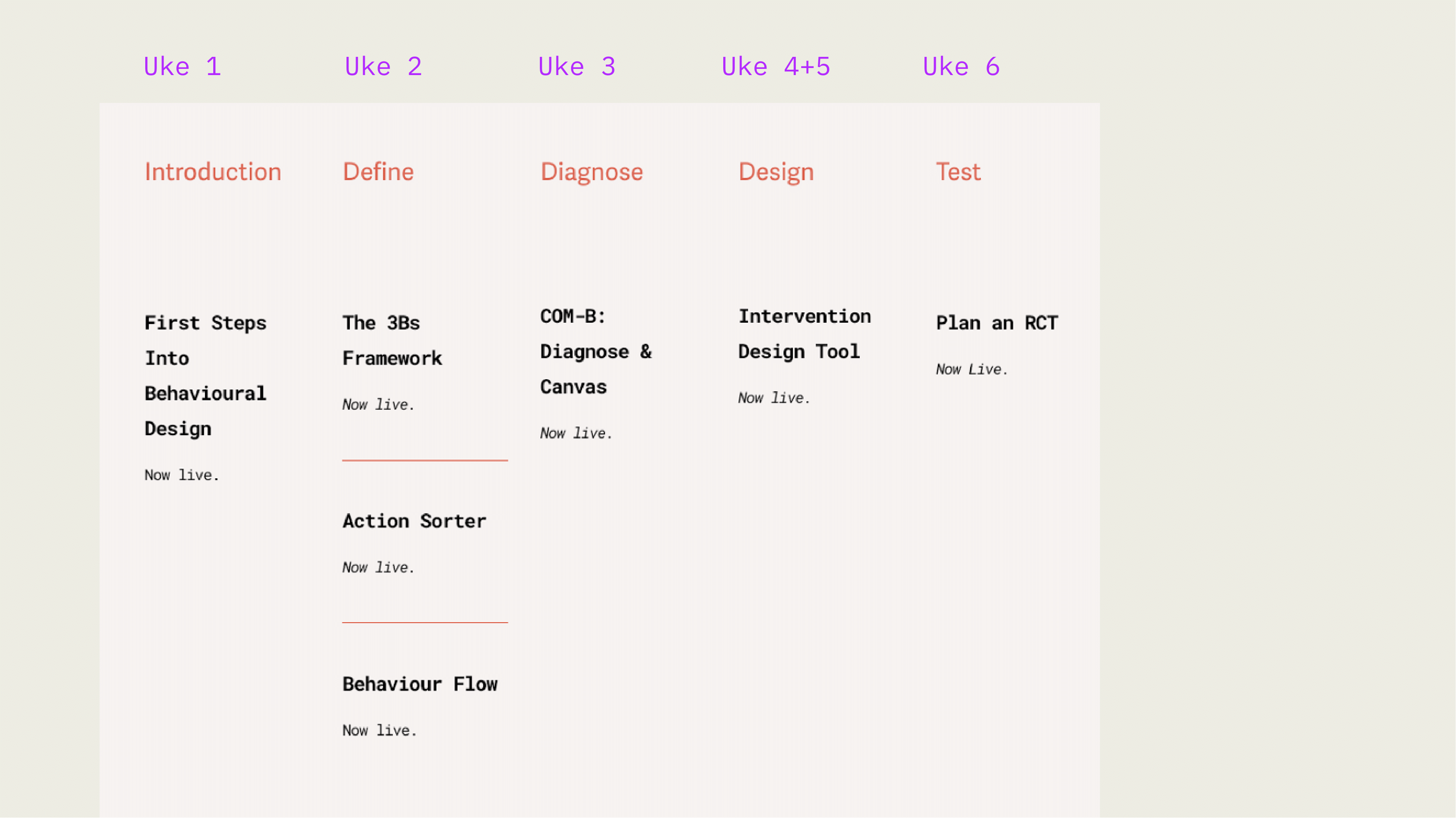Click Now live under Behaviour Flow
1456x818 pixels.
click(379, 730)
